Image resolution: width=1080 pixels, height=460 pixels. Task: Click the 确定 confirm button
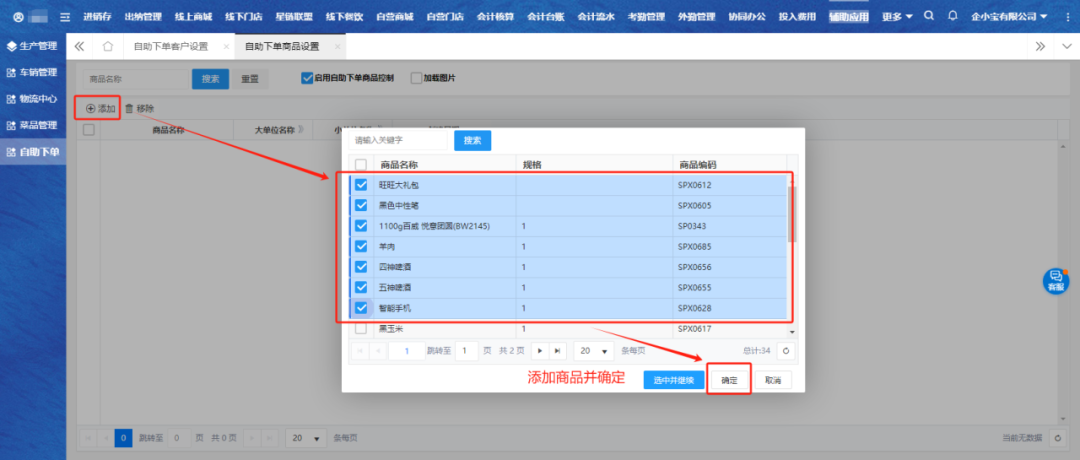pyautogui.click(x=729, y=380)
